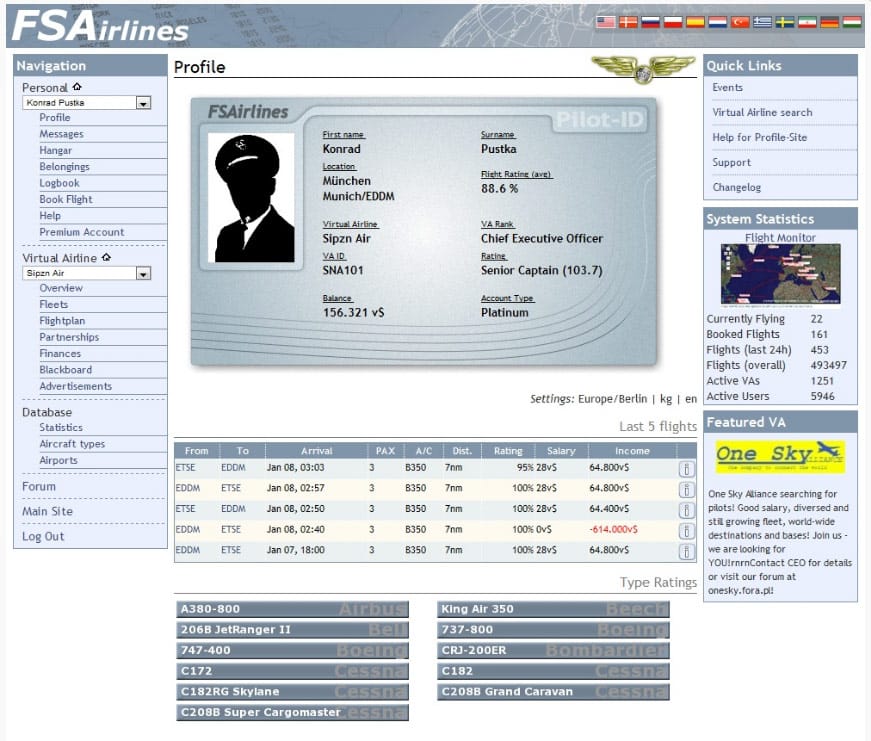Click the golden pilot wings badge
871x741 pixels.
pyautogui.click(x=642, y=69)
